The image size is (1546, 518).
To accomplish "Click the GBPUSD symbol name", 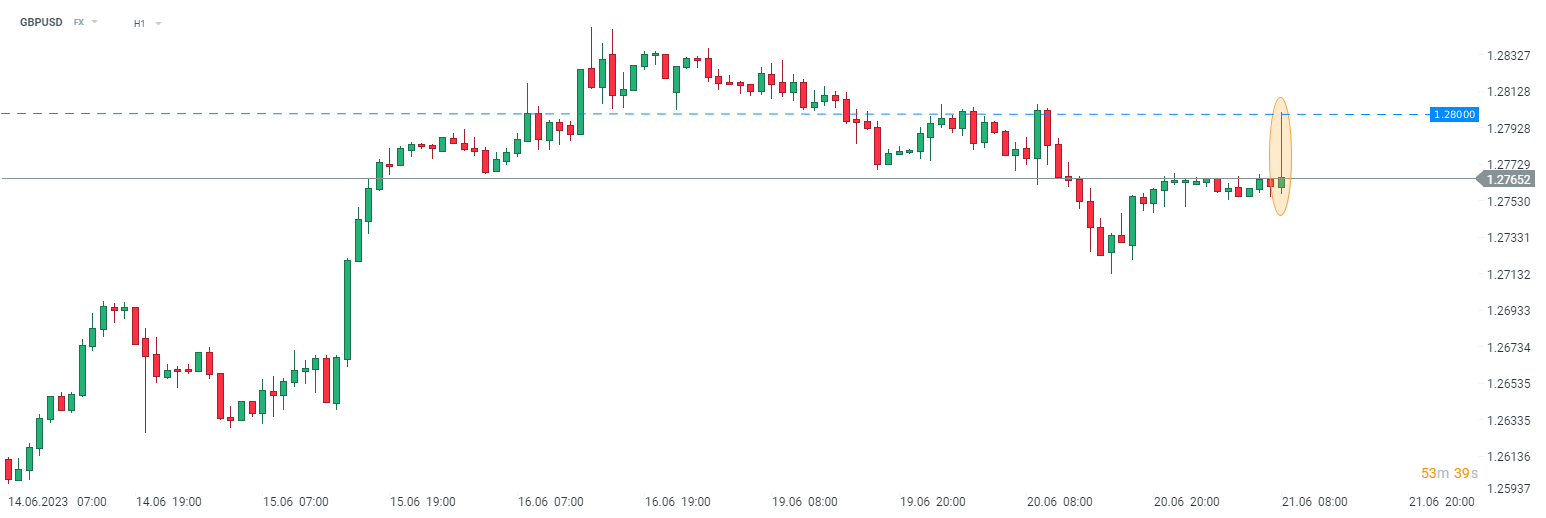I will coord(40,22).
